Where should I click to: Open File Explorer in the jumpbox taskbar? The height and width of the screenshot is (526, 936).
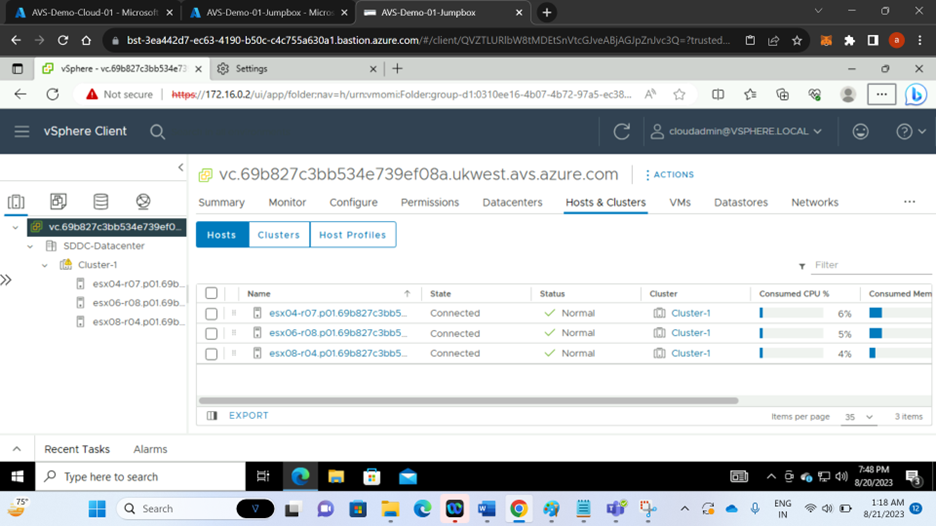click(336, 476)
